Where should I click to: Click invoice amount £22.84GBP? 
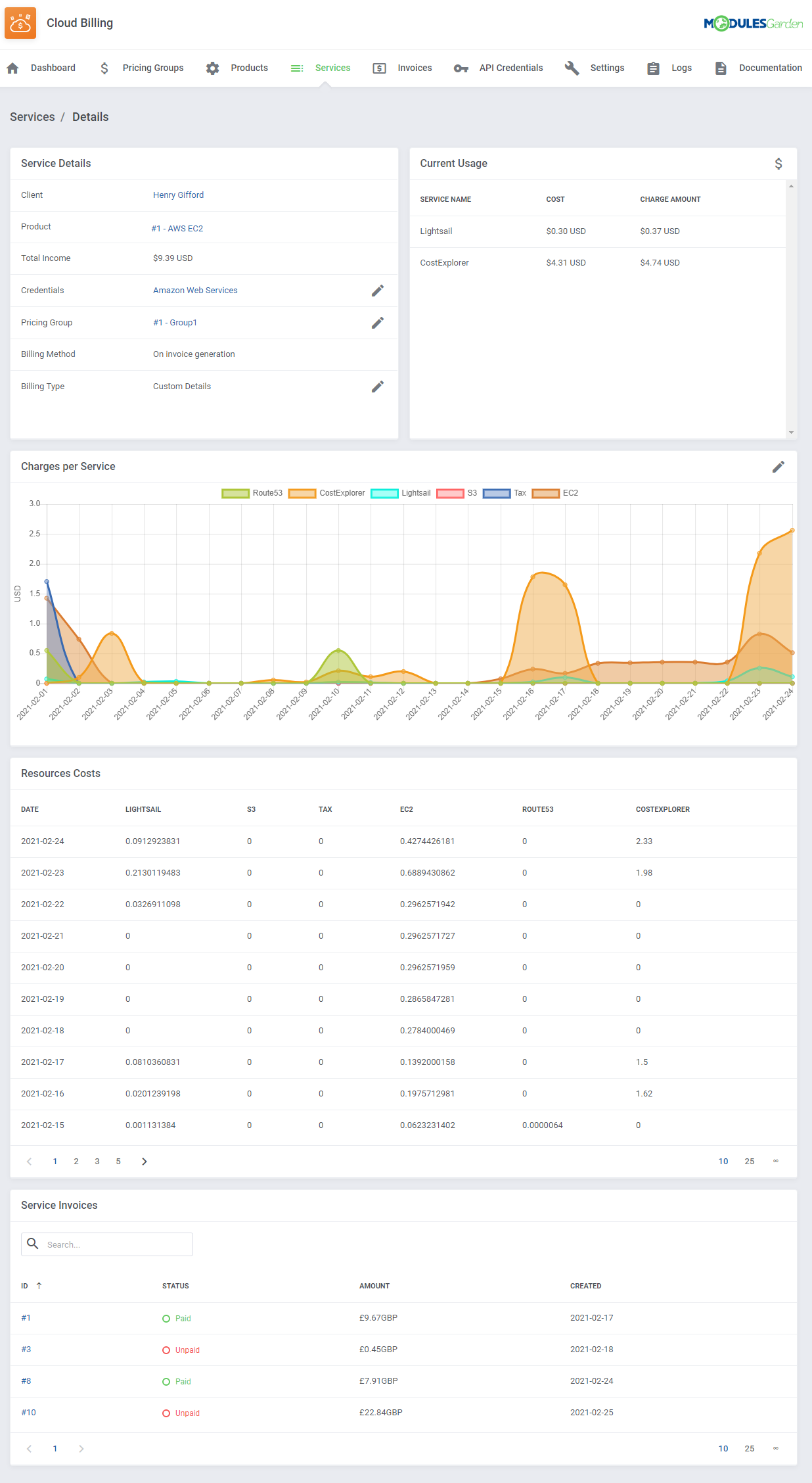point(380,1412)
